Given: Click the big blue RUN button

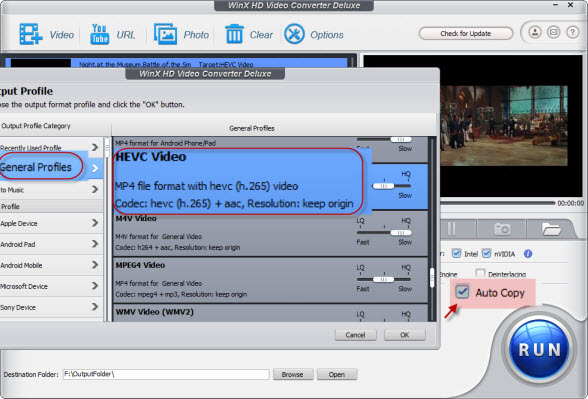Looking at the screenshot, I should (539, 349).
